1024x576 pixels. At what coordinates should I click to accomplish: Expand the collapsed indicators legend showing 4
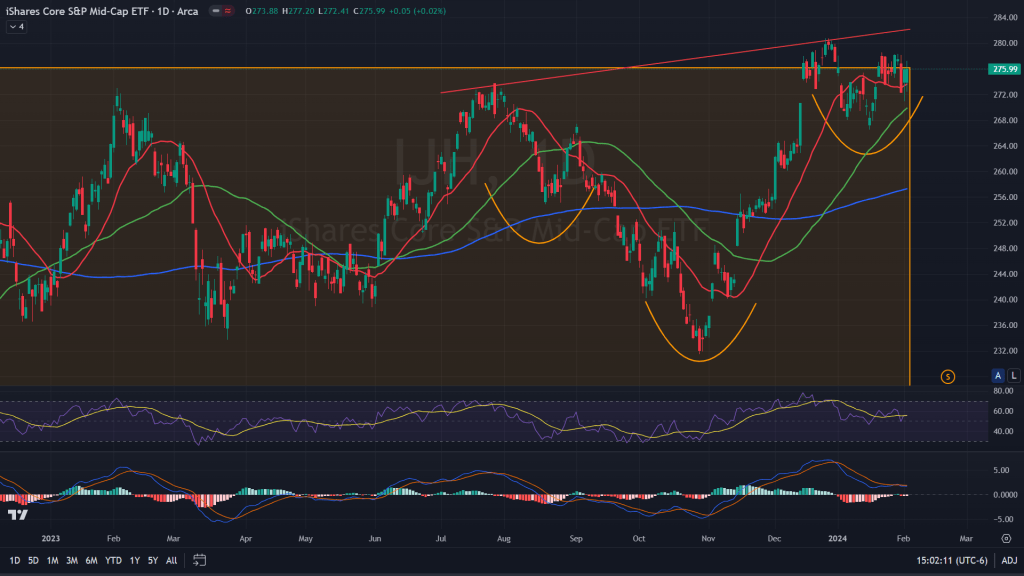(17, 27)
